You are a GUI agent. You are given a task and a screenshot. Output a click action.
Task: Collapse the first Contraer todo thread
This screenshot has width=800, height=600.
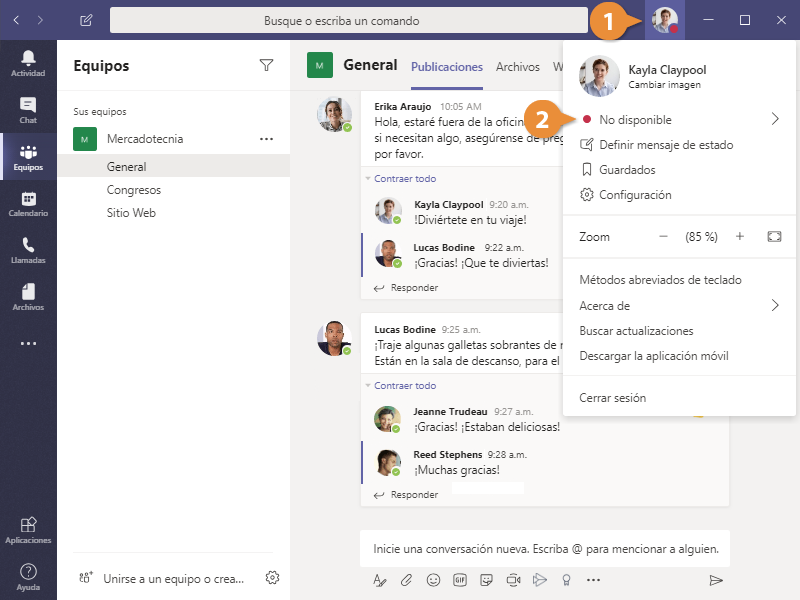coord(404,179)
